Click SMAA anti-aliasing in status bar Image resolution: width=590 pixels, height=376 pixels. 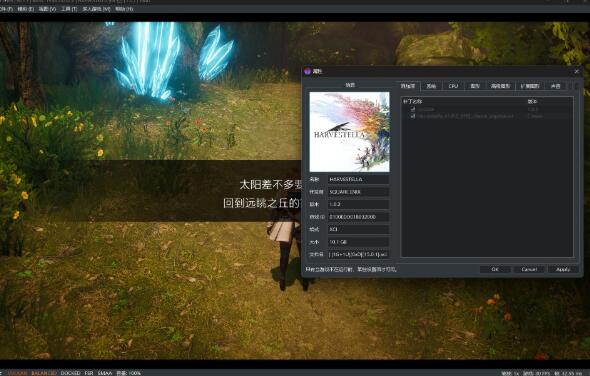pos(105,373)
